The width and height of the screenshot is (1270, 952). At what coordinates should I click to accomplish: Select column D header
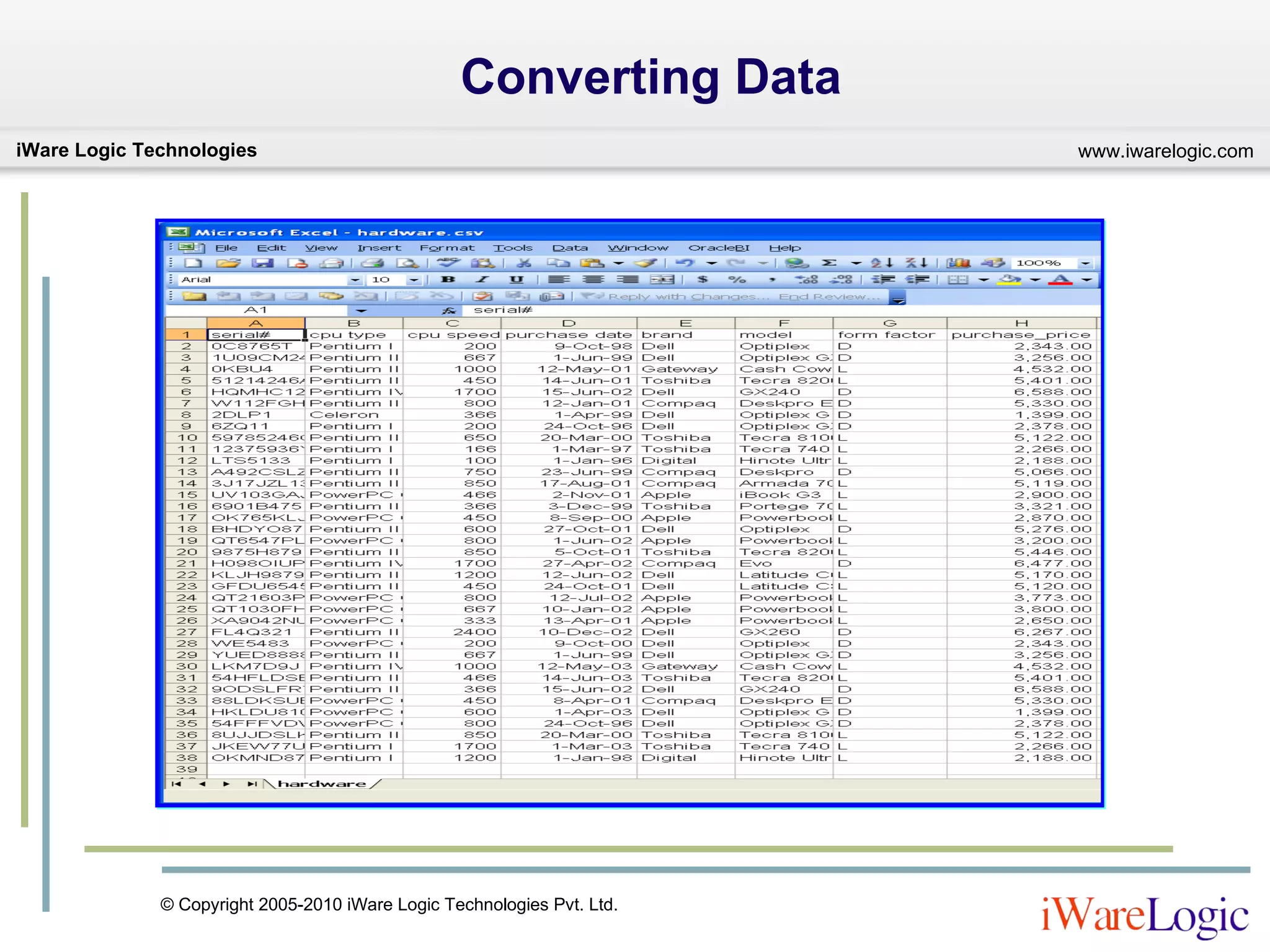click(x=569, y=323)
